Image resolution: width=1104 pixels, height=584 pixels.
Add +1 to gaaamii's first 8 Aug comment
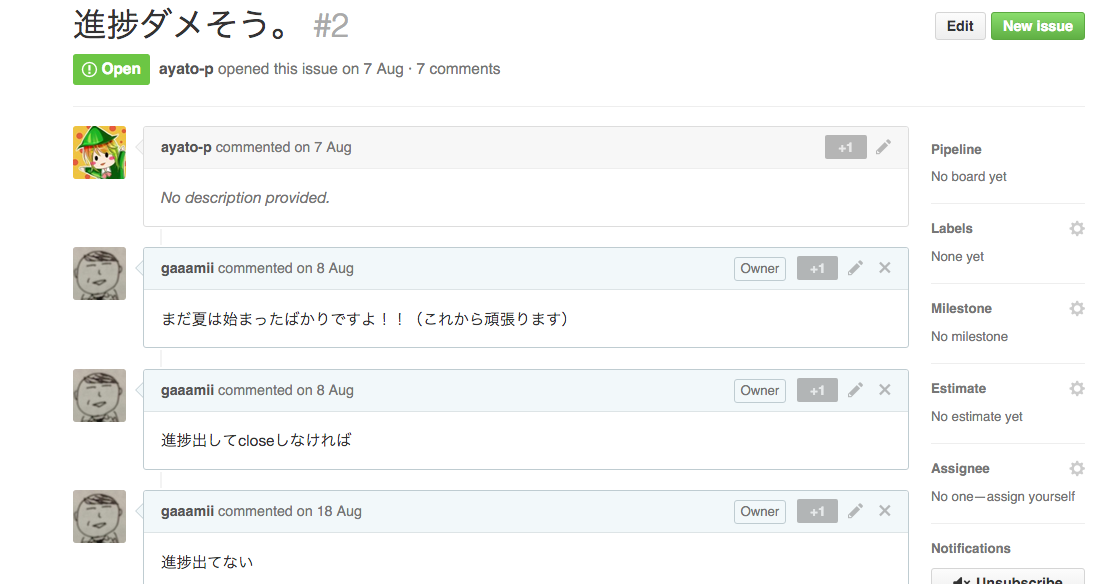(817, 268)
